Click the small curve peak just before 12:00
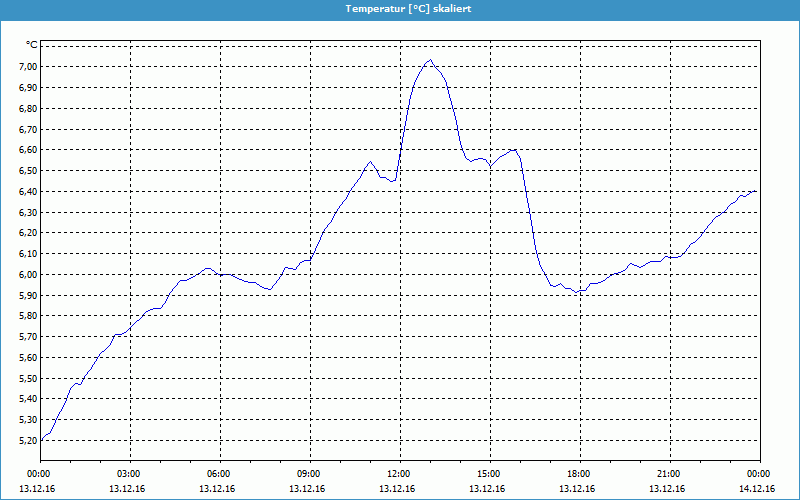 click(370, 161)
